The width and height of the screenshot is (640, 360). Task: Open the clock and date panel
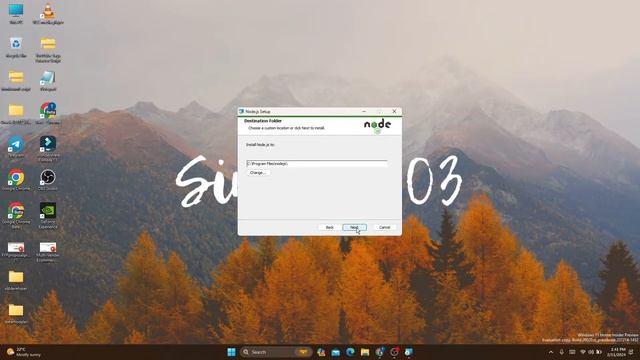click(616, 352)
